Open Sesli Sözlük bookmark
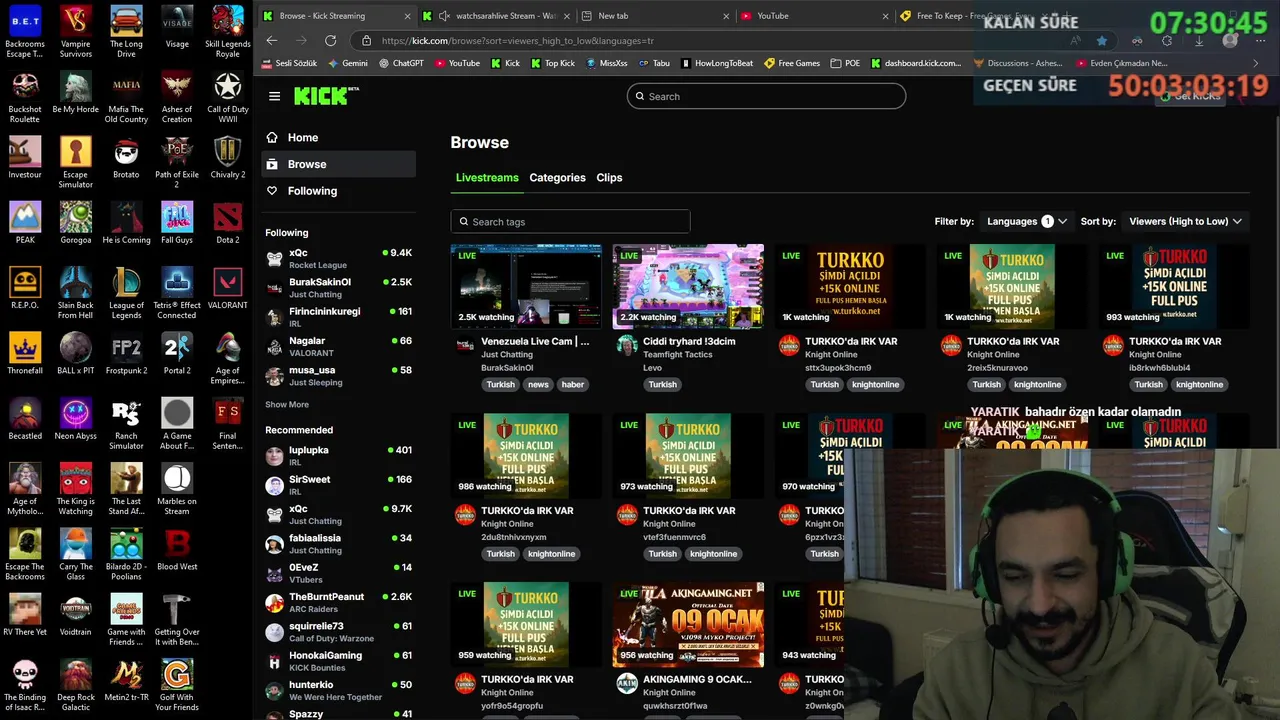This screenshot has height=720, width=1280. (x=289, y=63)
